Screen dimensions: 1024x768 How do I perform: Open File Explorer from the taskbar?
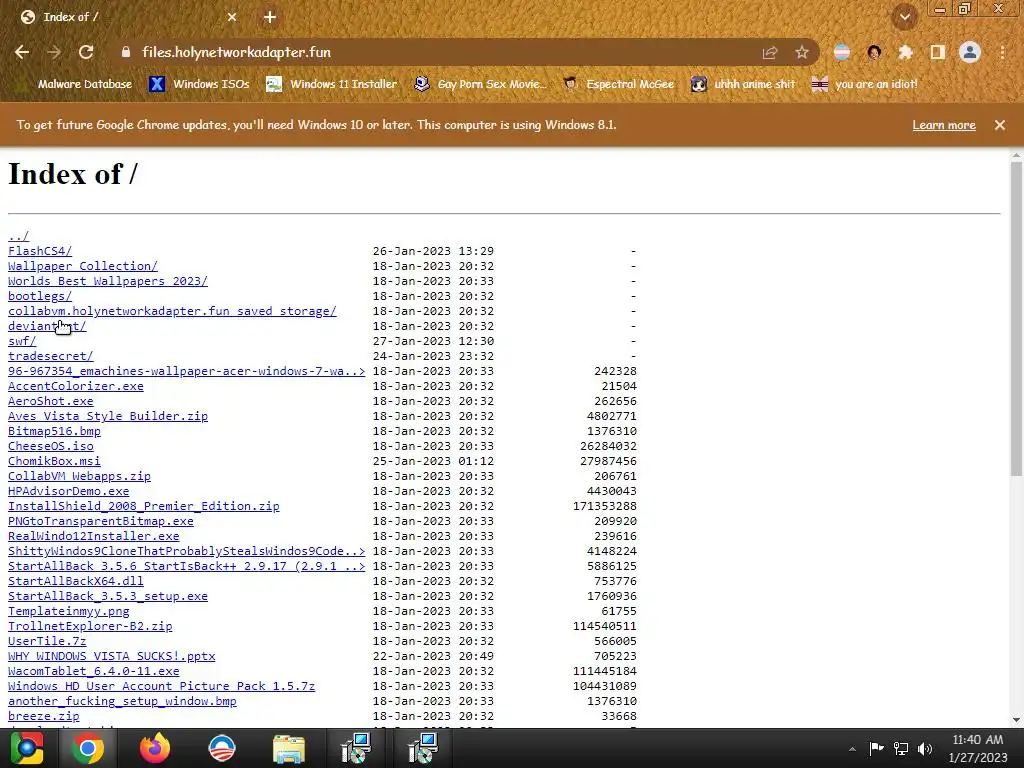click(x=289, y=748)
